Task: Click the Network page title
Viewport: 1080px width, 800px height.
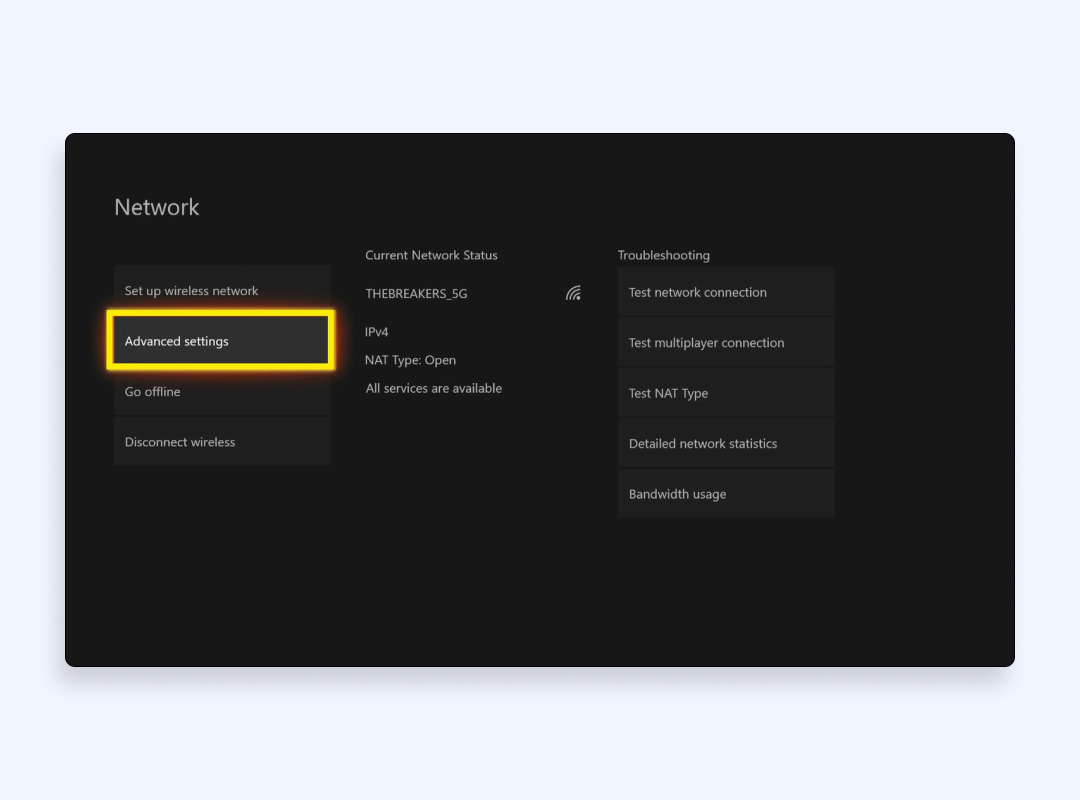Action: 157,207
